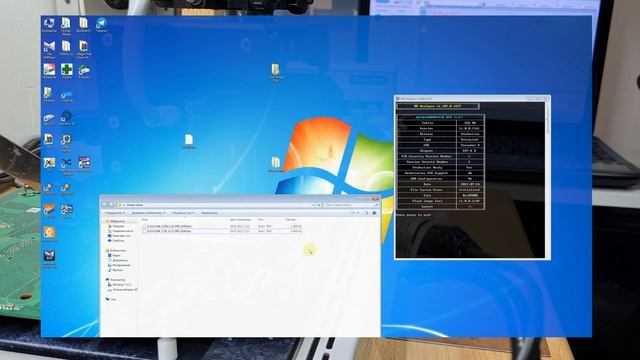Launch Telegram from the desktop
Screen dimensions: 640x360
[x=101, y=24]
